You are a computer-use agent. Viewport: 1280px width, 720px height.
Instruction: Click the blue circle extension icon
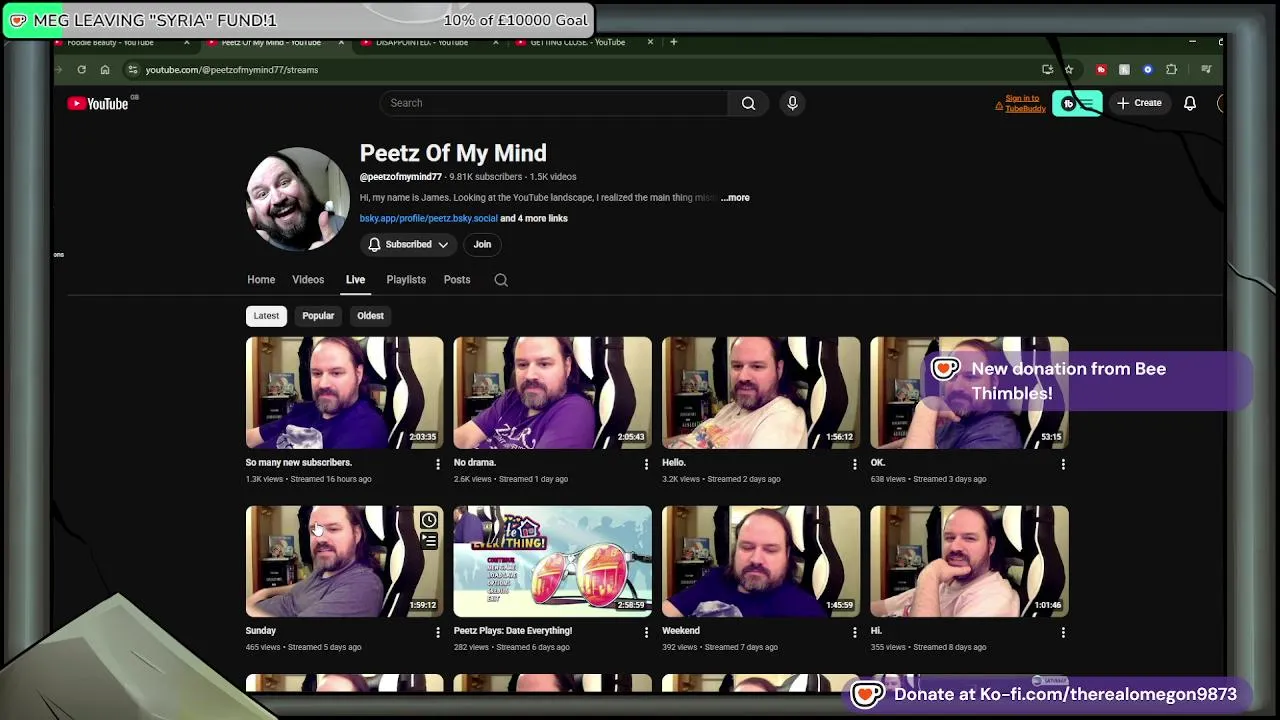pyautogui.click(x=1148, y=70)
